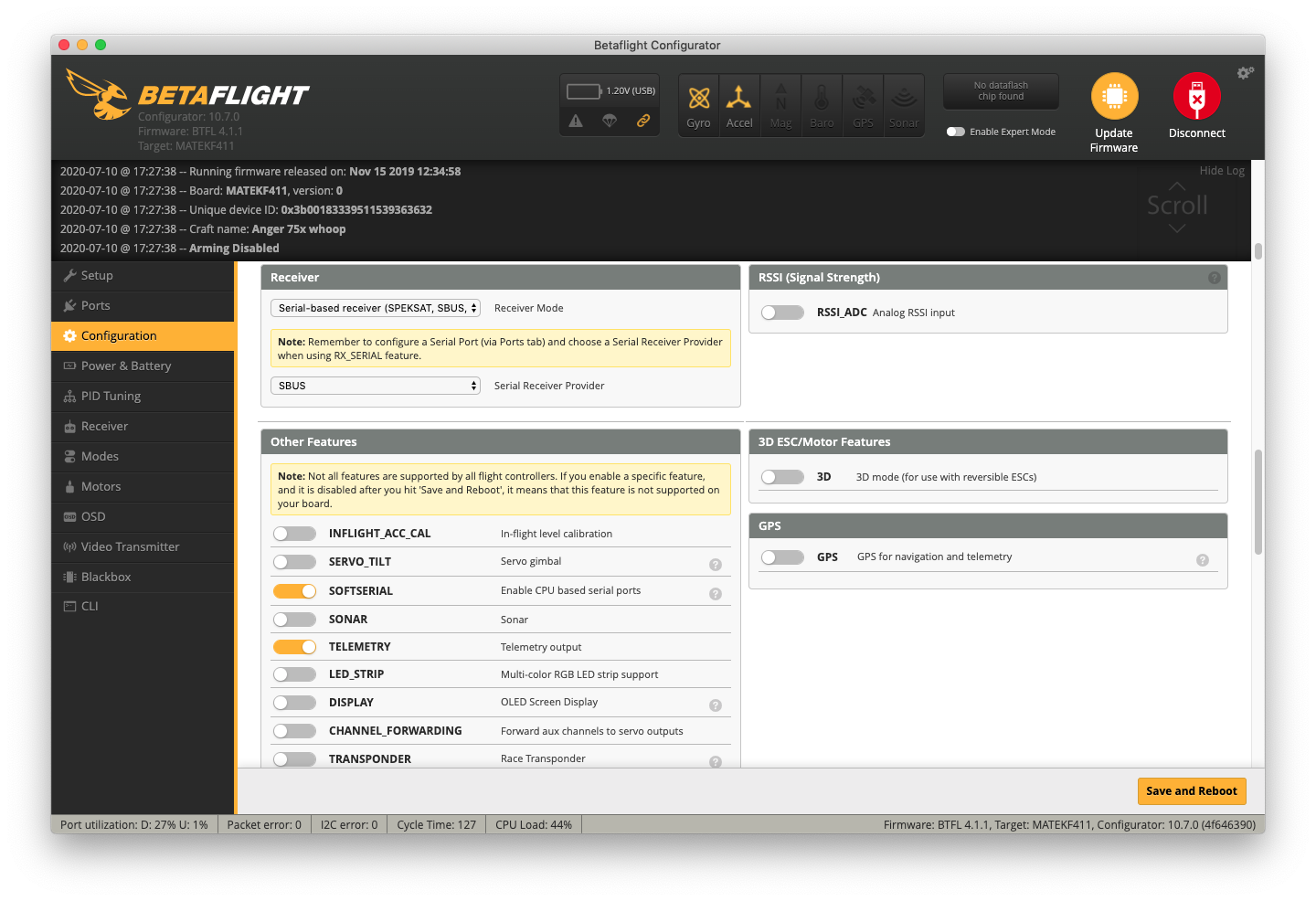Disable SOFTSERIAL toggle

[x=294, y=591]
